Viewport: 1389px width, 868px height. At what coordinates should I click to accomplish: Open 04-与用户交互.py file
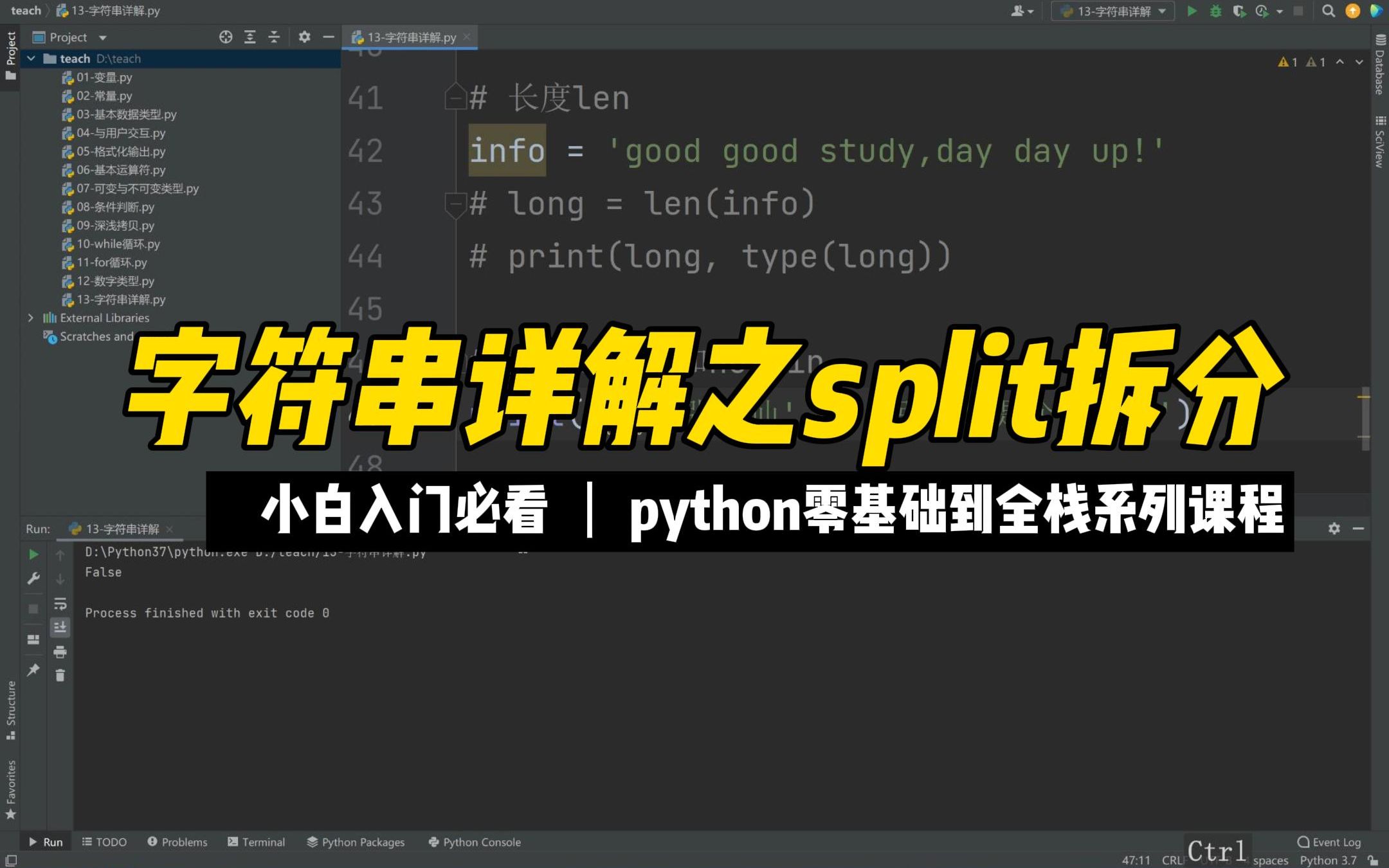[114, 133]
